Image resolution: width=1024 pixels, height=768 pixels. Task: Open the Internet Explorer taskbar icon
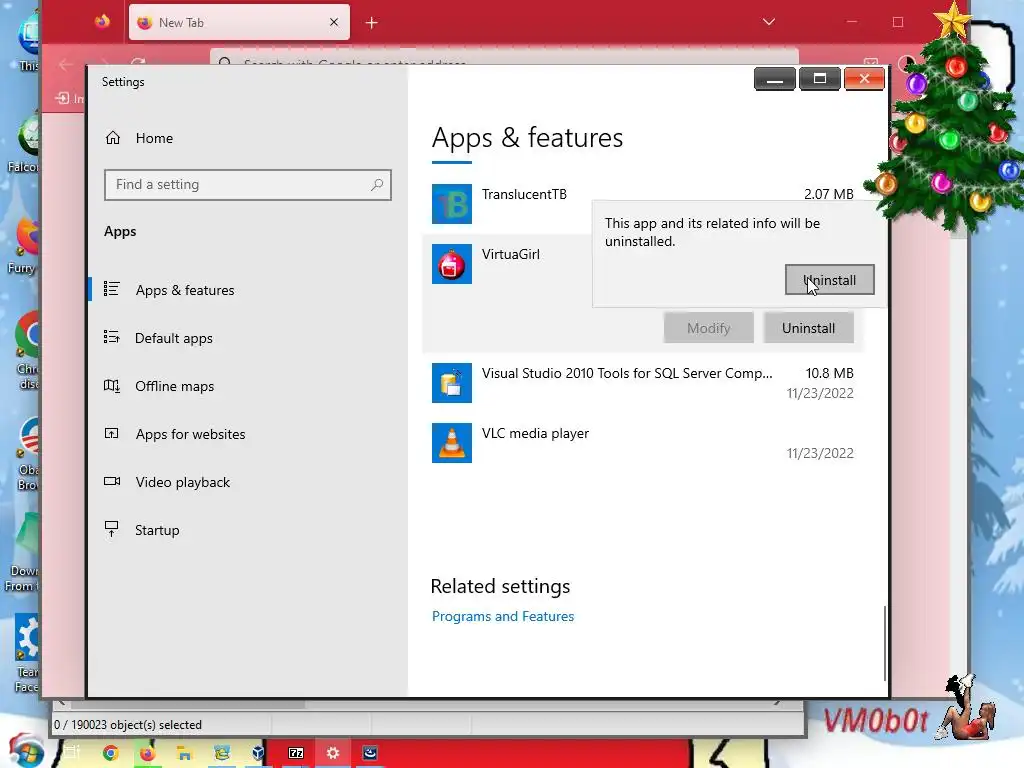click(222, 753)
